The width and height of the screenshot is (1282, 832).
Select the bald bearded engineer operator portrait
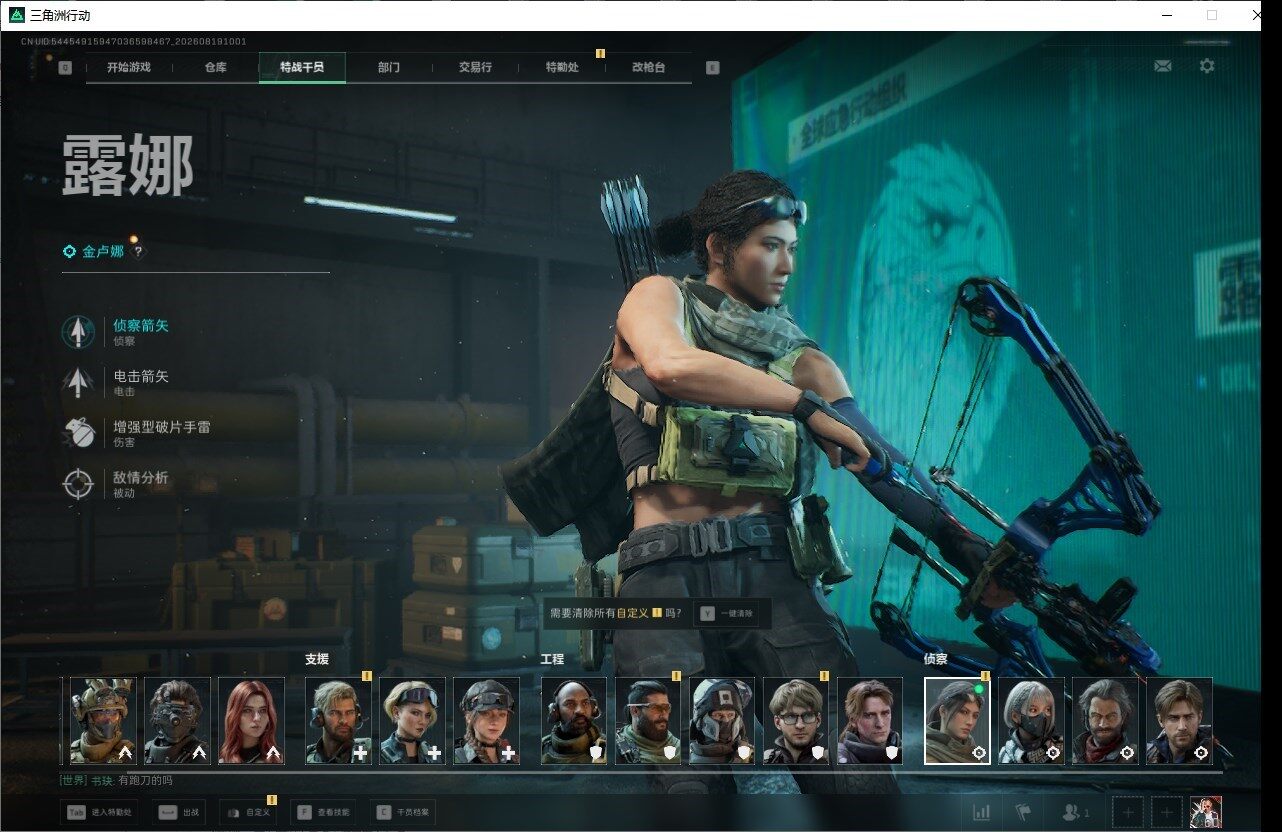[x=574, y=721]
